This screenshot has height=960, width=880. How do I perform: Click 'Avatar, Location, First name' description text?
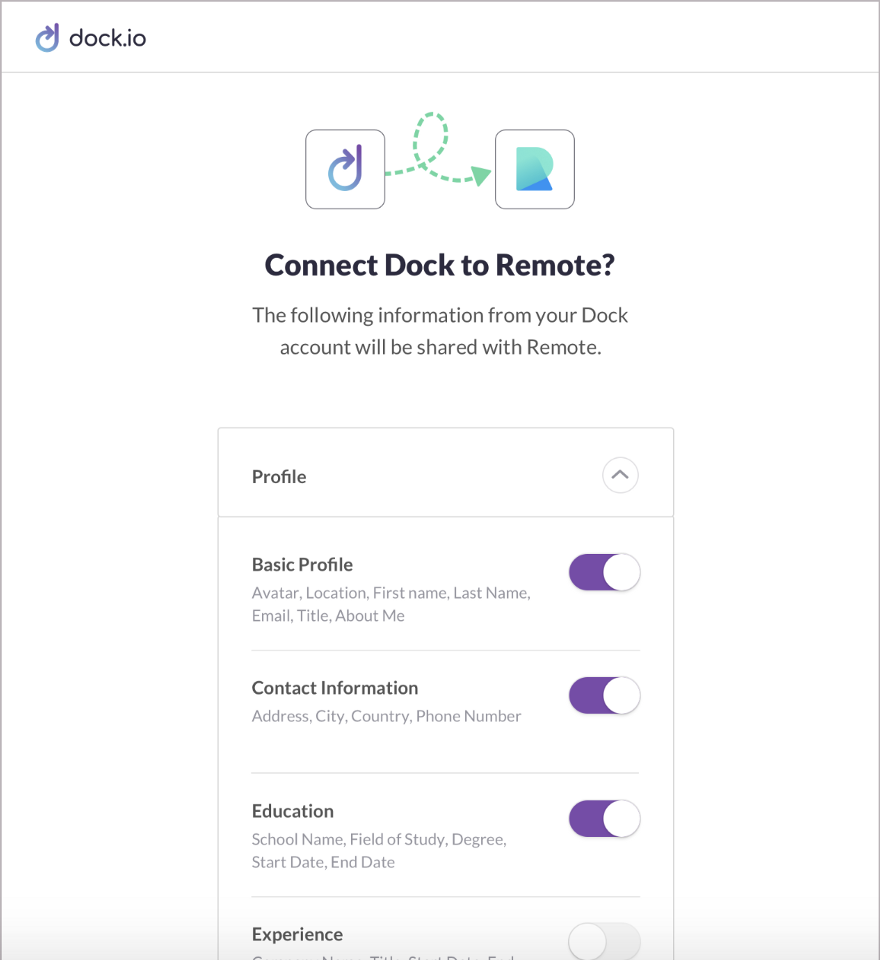[x=391, y=604]
